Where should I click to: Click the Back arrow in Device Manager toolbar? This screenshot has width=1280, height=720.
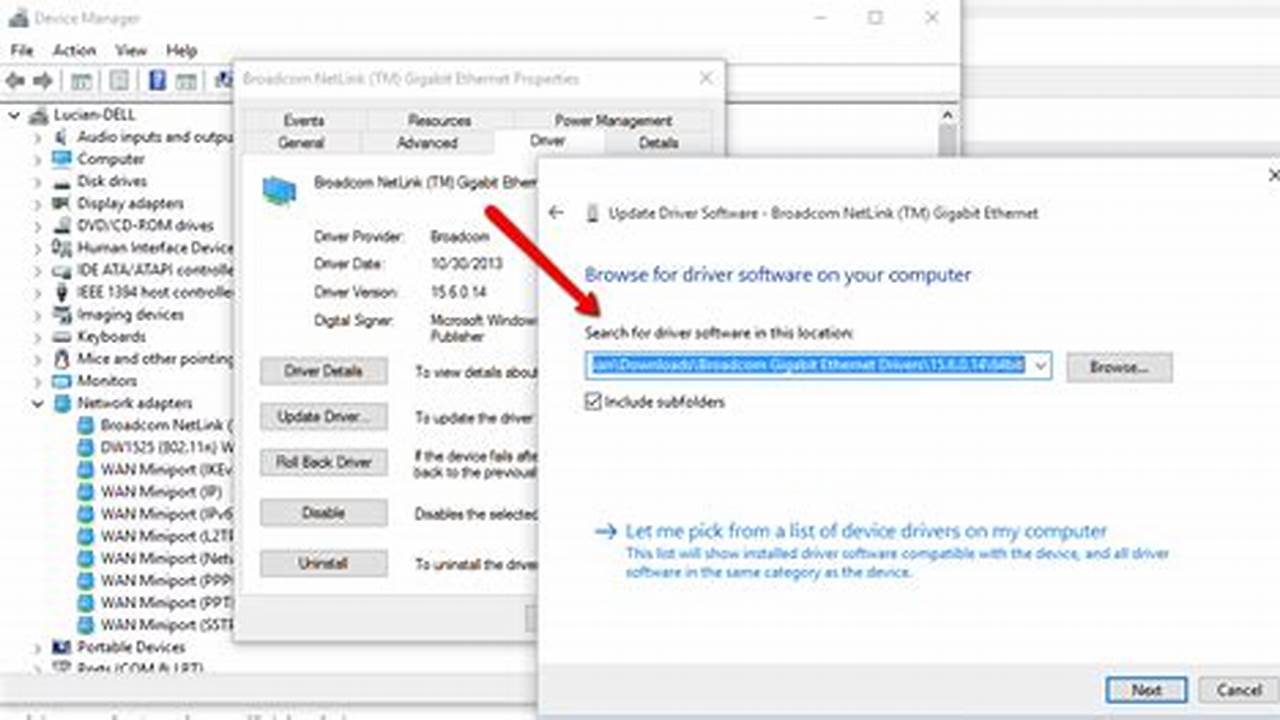point(15,80)
